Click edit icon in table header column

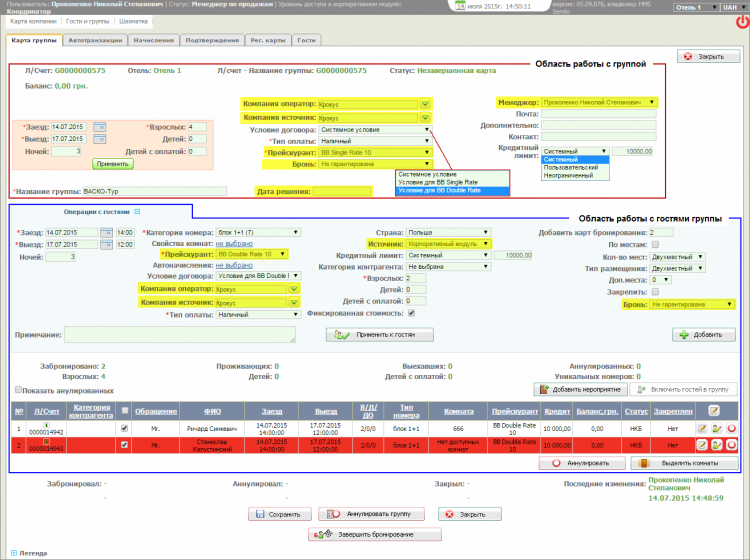713,409
